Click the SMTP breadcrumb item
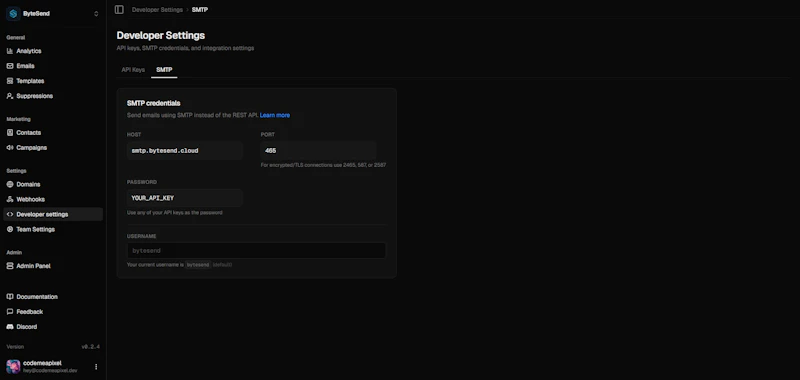 point(199,10)
